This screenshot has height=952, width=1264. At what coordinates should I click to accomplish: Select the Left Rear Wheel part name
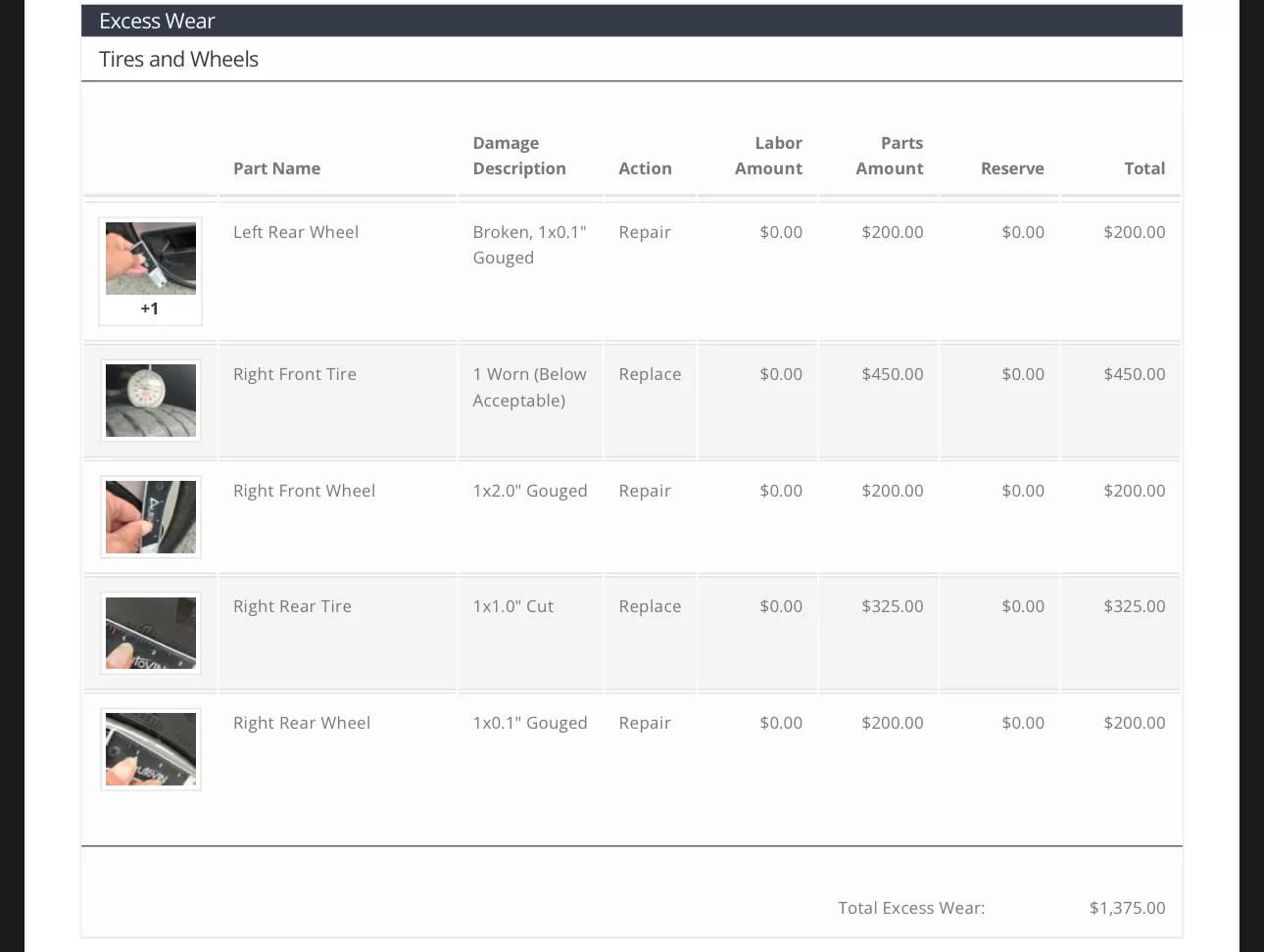pyautogui.click(x=296, y=232)
